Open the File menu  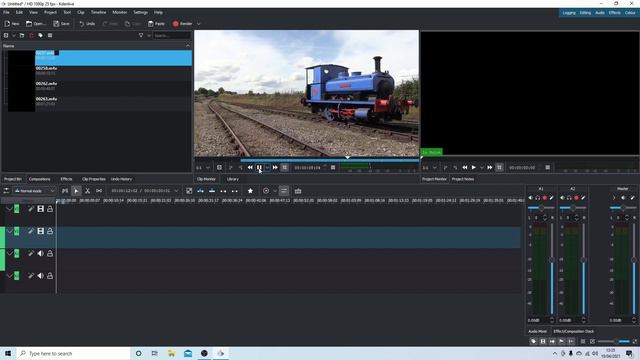(x=6, y=12)
